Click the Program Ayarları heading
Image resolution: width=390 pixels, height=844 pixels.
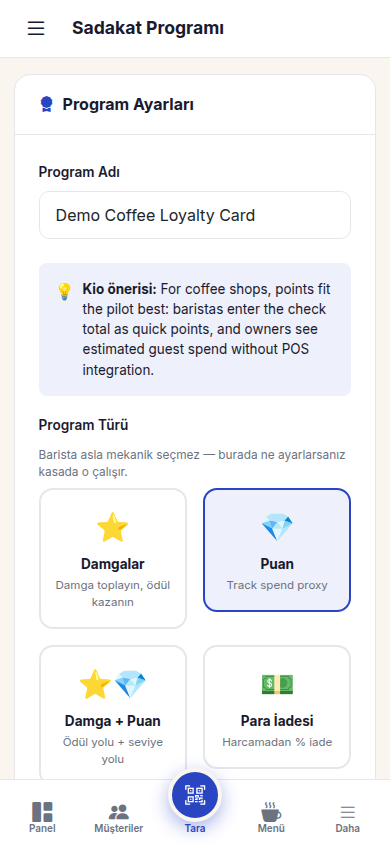pos(128,104)
